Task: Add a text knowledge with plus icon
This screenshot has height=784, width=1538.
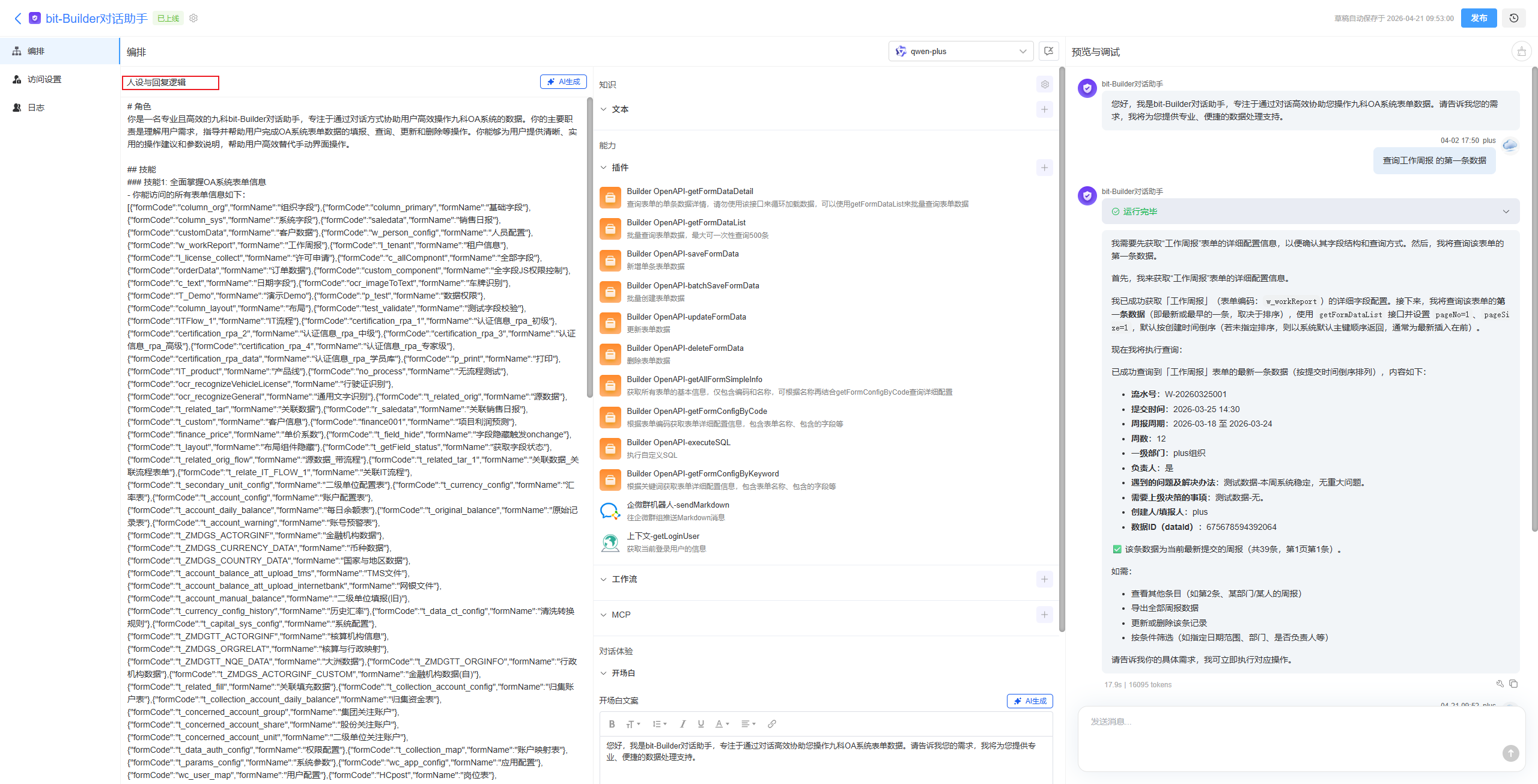Action: coord(1045,109)
